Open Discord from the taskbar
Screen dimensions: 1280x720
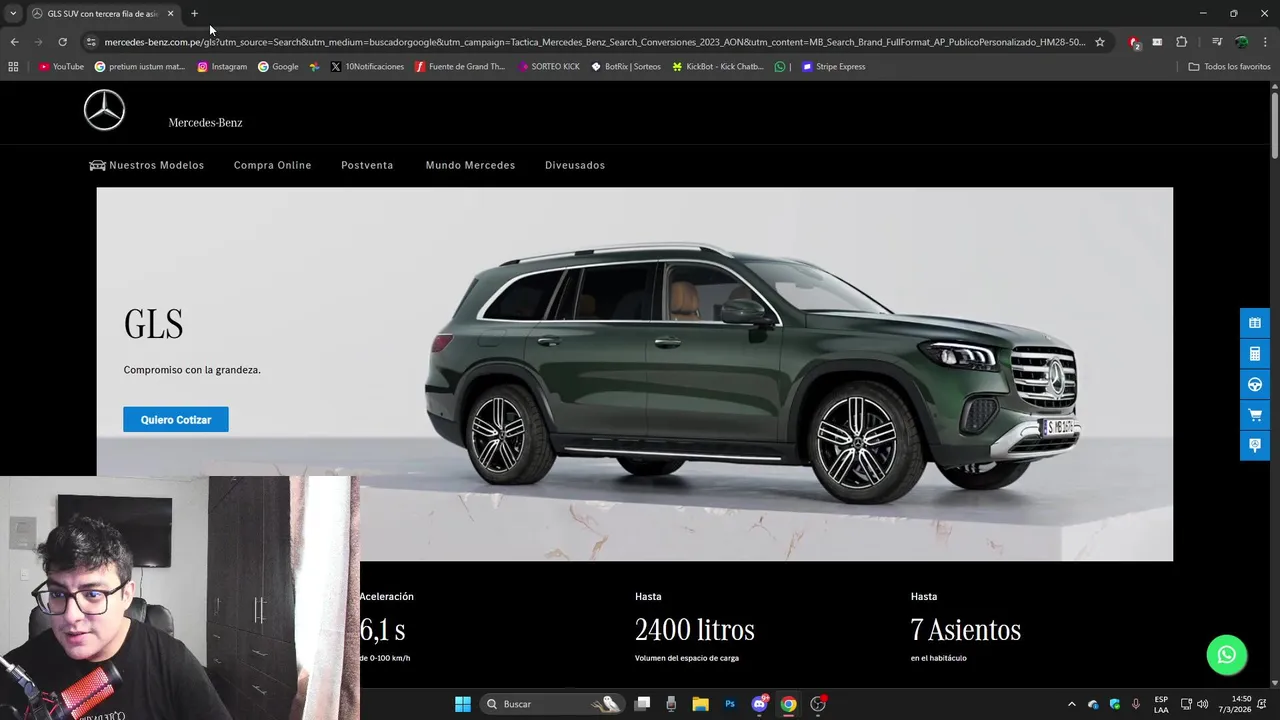coord(759,704)
